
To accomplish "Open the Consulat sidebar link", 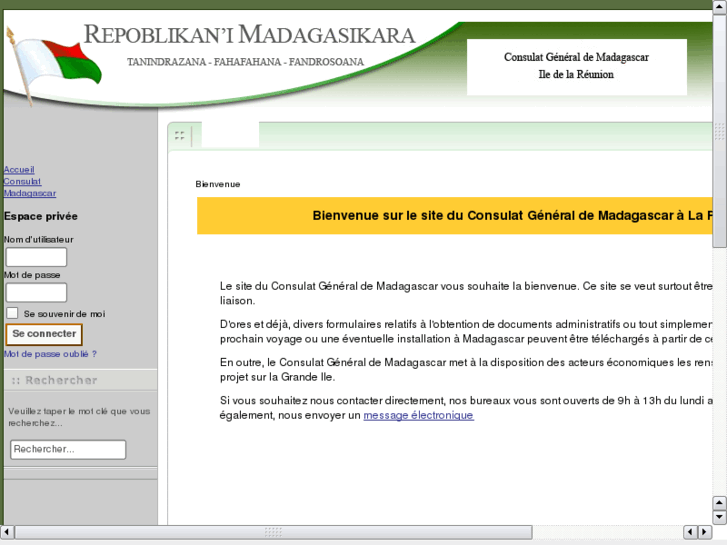I will [x=22, y=181].
